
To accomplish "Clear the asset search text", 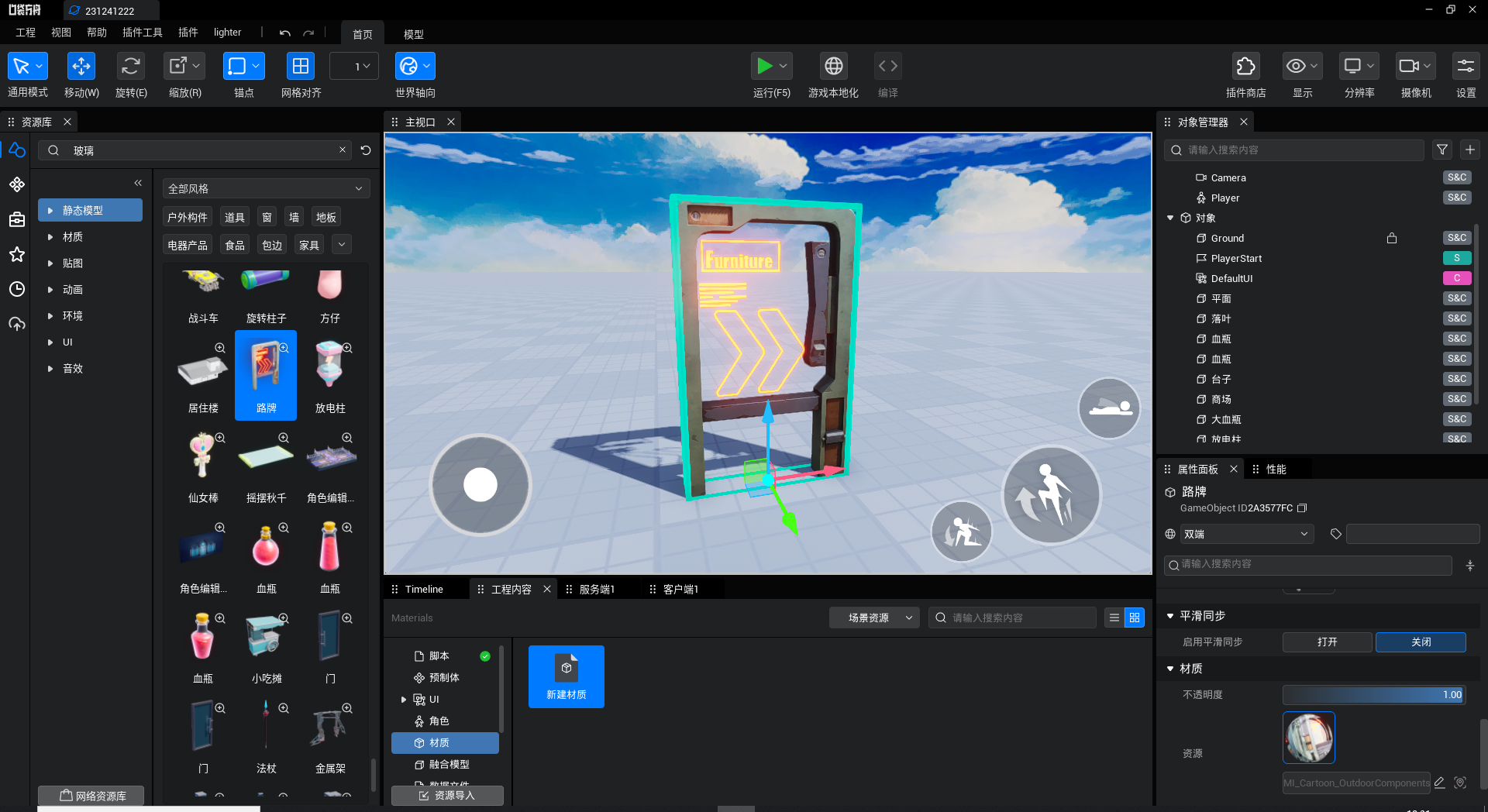I will [x=343, y=150].
